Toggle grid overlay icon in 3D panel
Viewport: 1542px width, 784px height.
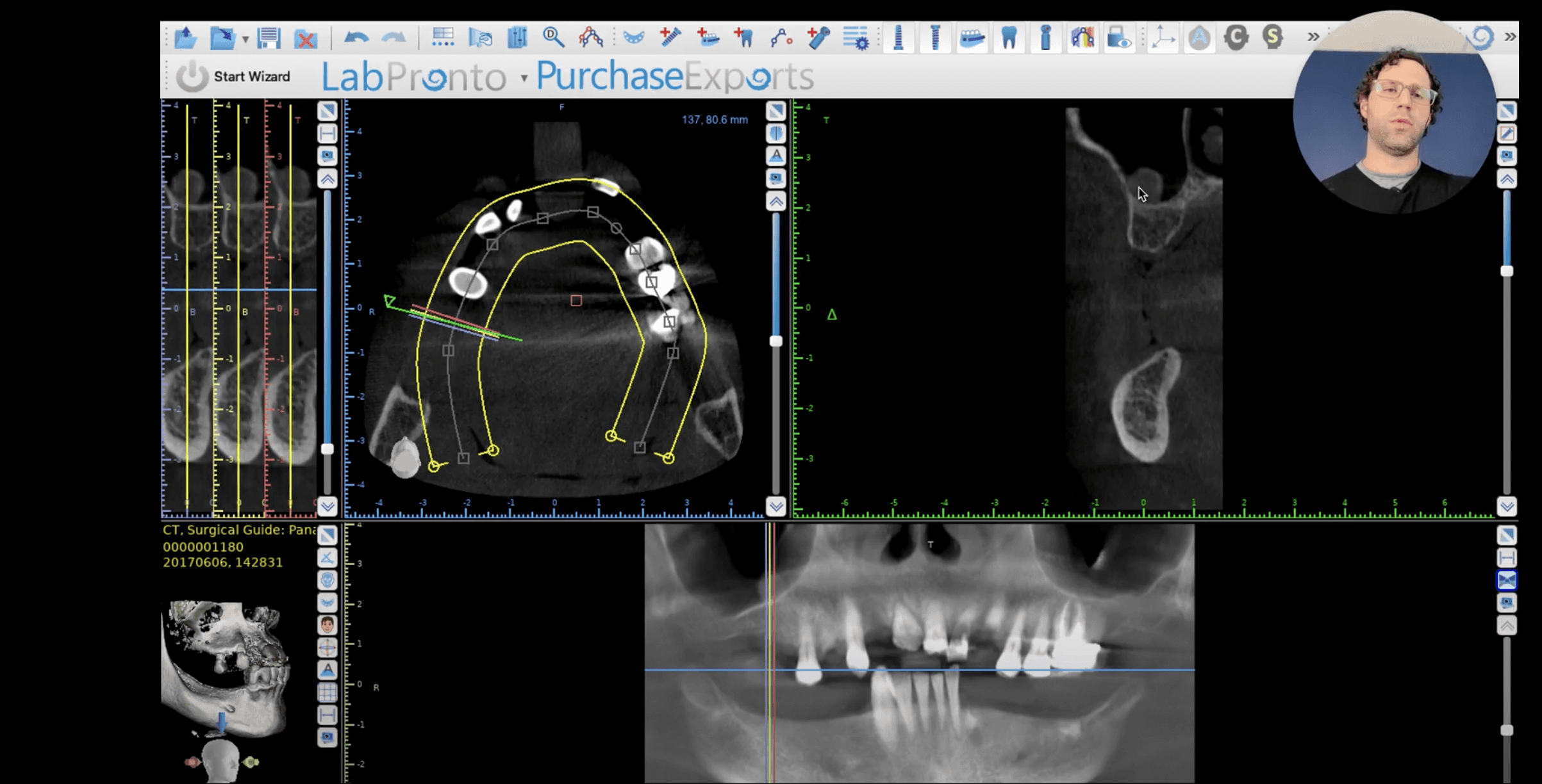[327, 692]
